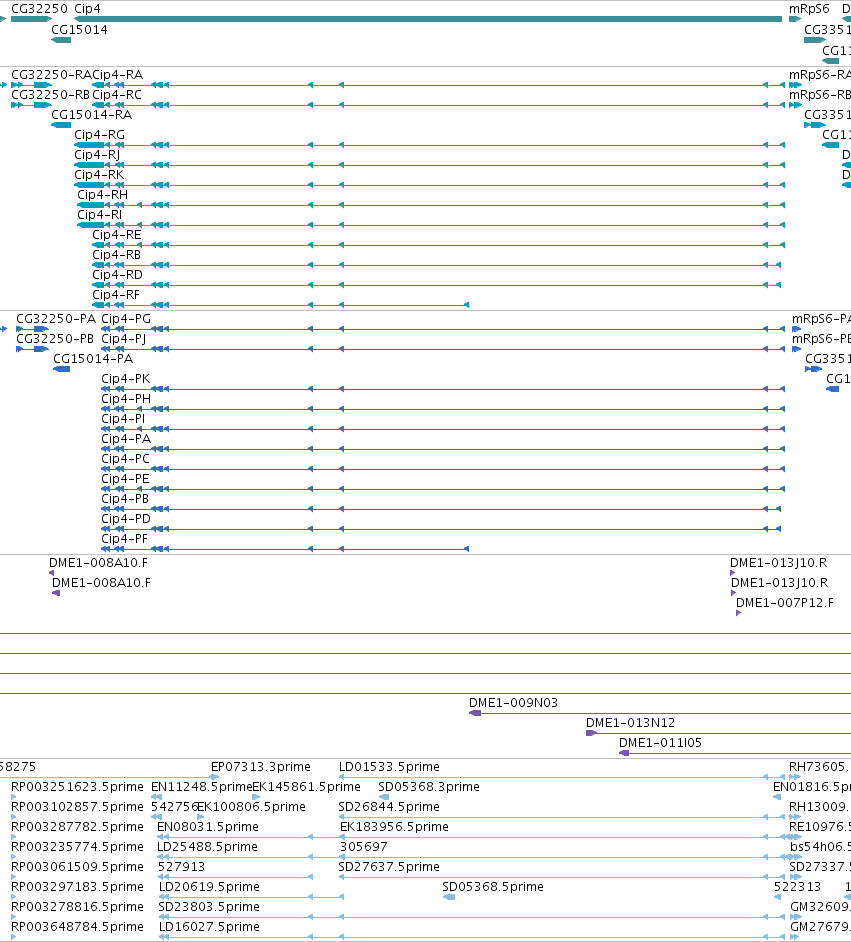The height and width of the screenshot is (942, 851).
Task: Click the long Cip4 gene bar glyph
Action: coord(428,19)
